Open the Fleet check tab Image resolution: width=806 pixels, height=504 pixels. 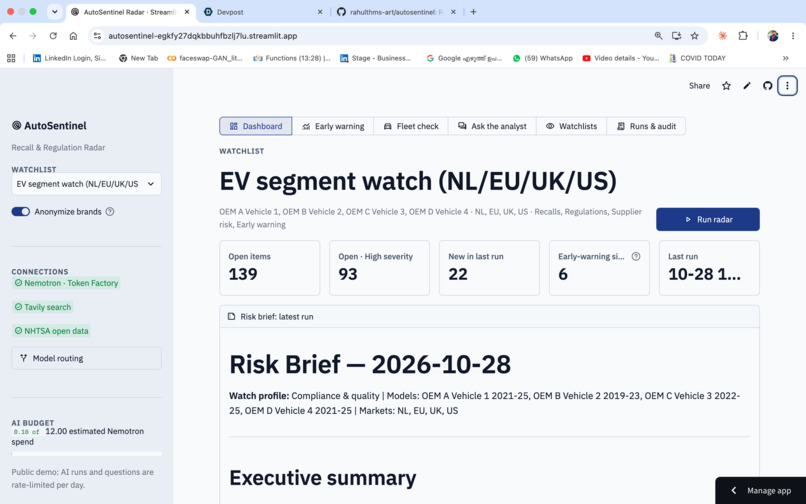pos(411,126)
